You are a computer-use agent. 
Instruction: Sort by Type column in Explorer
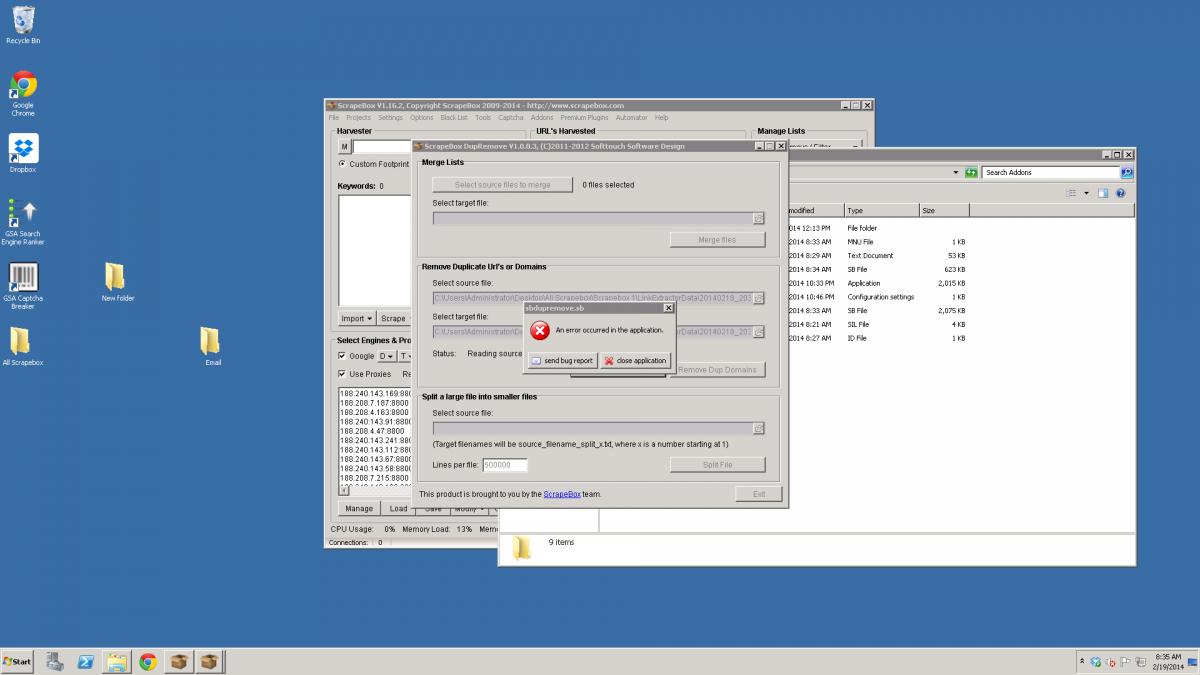[x=881, y=211]
